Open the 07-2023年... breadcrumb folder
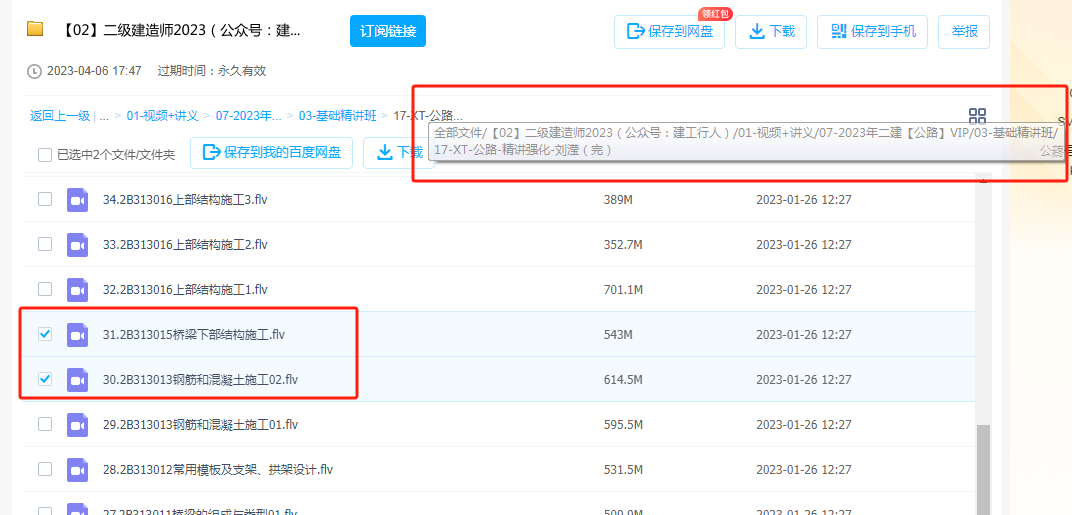Screen dimensions: 1072x515 click(x=249, y=116)
